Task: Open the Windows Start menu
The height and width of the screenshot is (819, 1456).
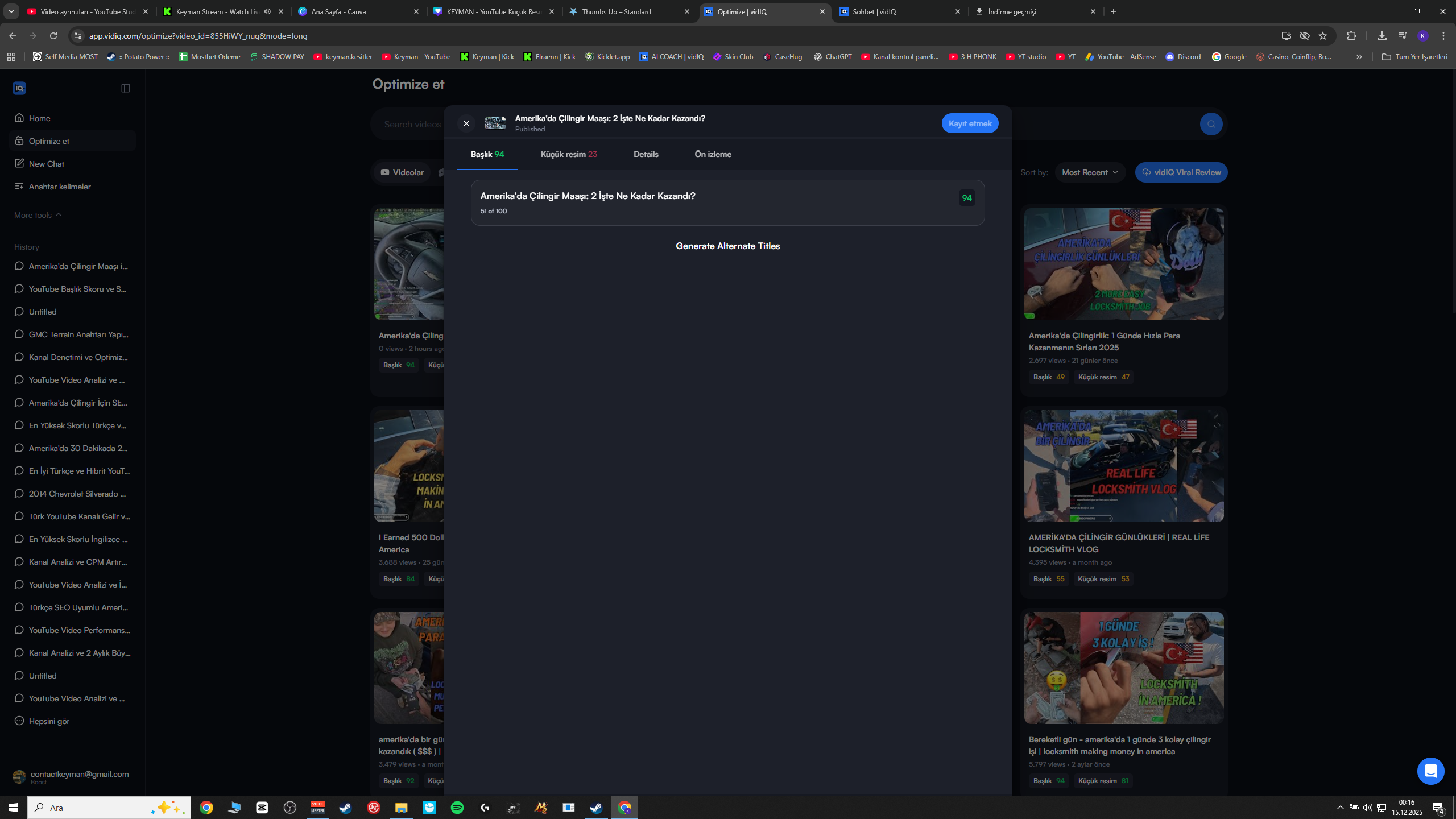Action: pyautogui.click(x=14, y=808)
